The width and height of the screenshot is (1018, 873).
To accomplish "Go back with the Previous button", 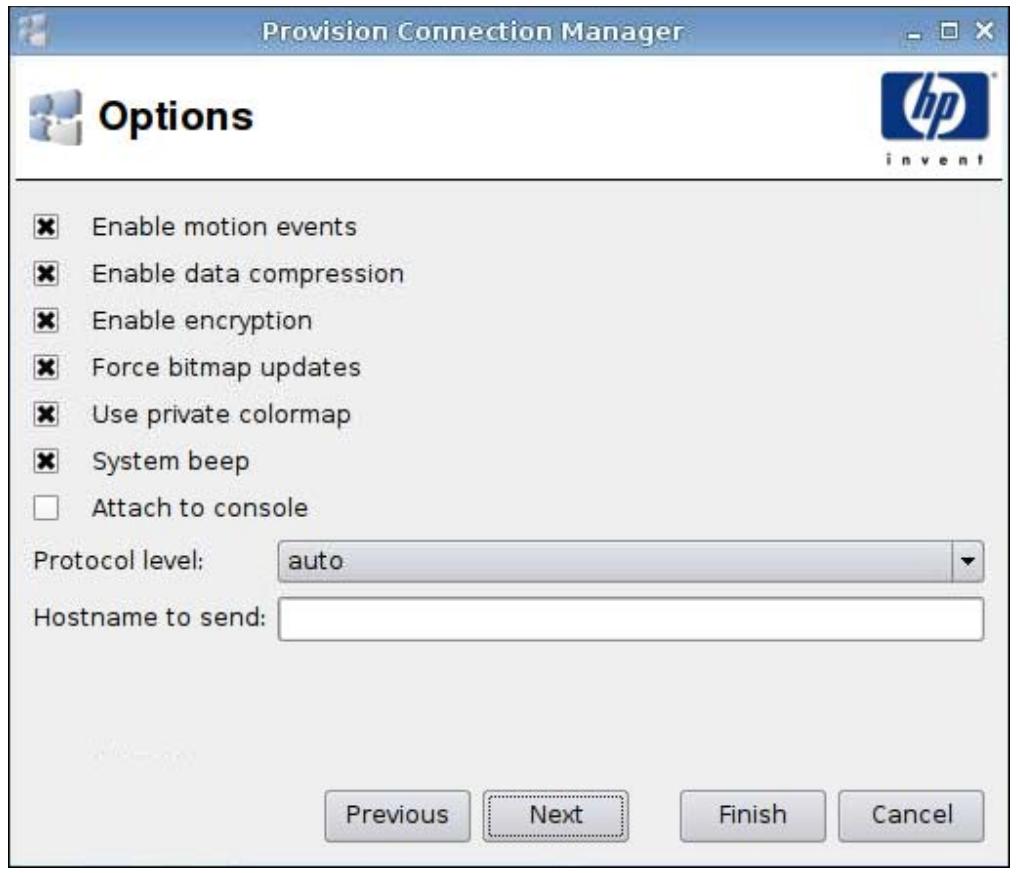I will pos(397,815).
